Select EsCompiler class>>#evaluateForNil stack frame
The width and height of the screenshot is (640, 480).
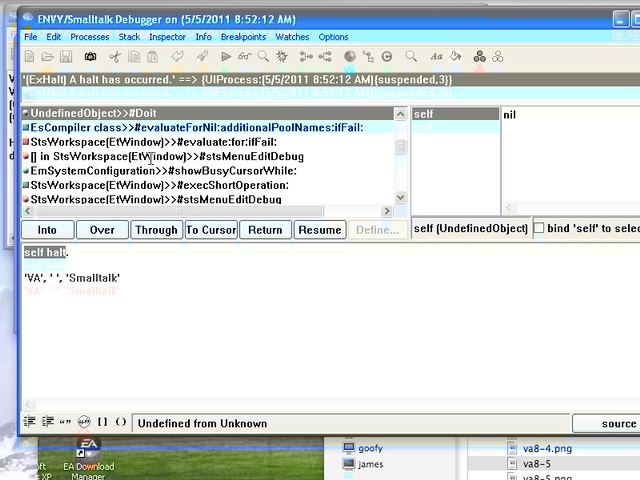pos(208,128)
